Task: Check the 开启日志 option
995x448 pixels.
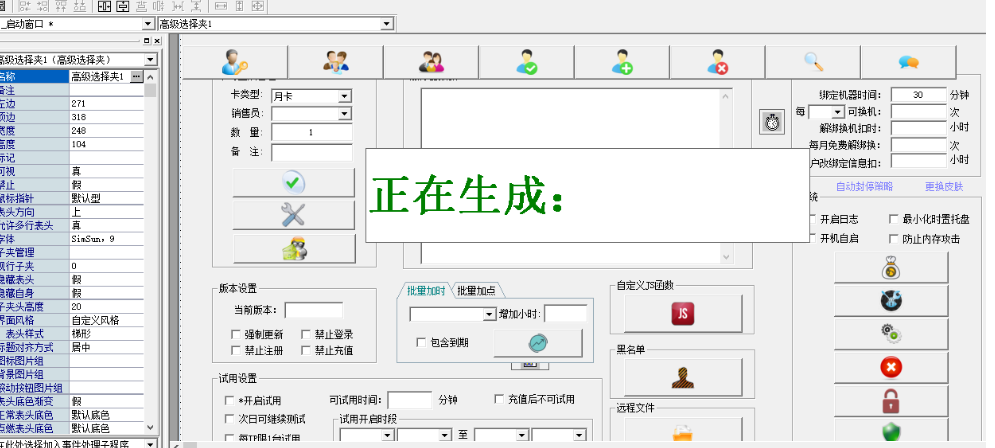Action: point(811,219)
